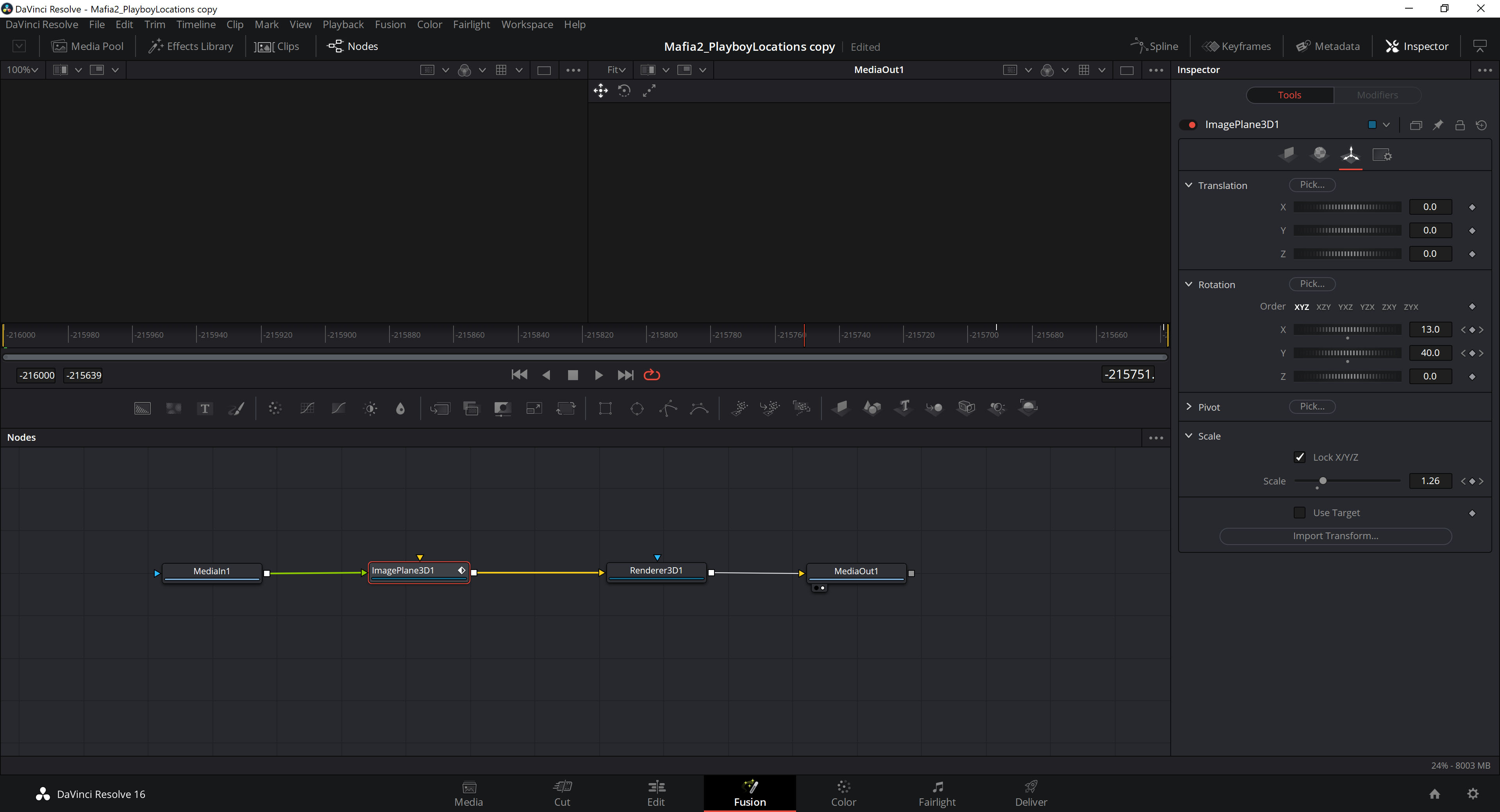Viewport: 1500px width, 812px height.
Task: Select XZY rotation order
Action: pyautogui.click(x=1323, y=307)
